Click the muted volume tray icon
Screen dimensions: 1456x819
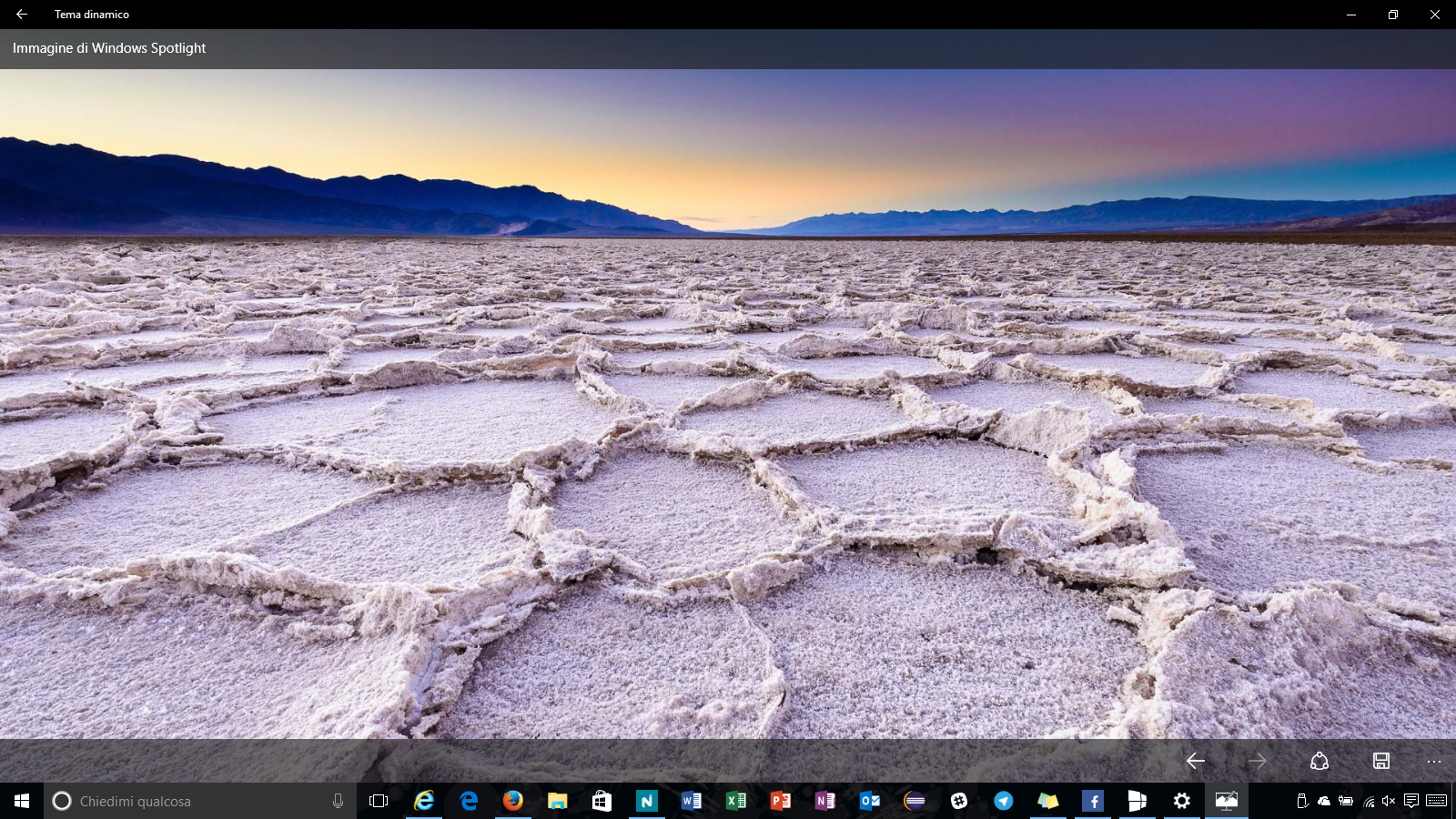point(1389,801)
